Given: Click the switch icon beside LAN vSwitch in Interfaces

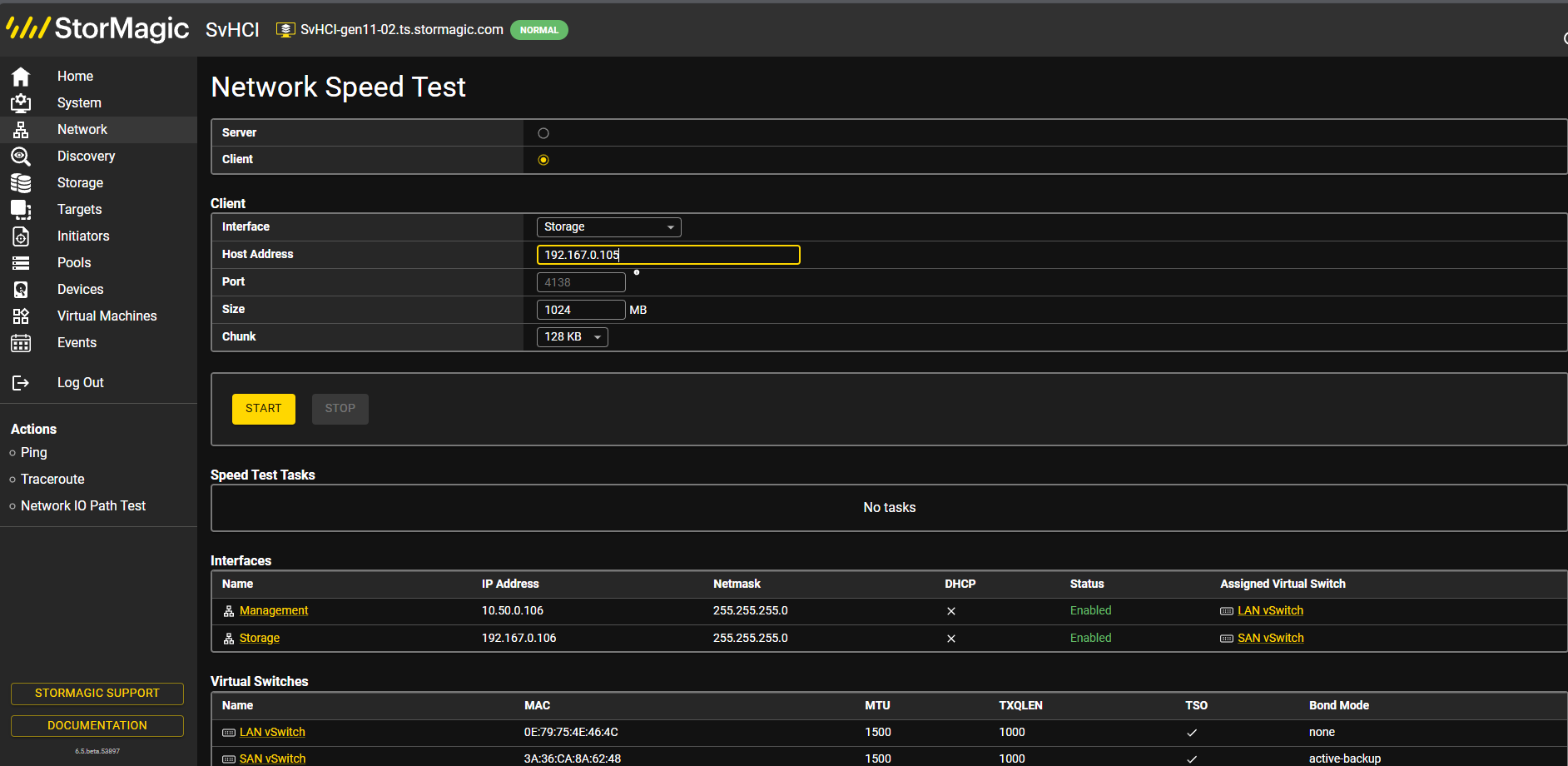Looking at the screenshot, I should coord(1227,611).
